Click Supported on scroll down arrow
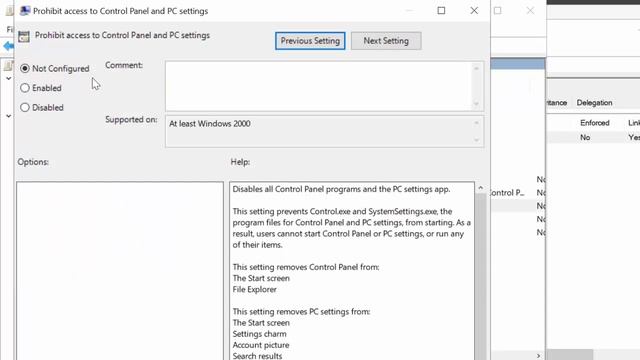The width and height of the screenshot is (640, 360). tap(476, 140)
